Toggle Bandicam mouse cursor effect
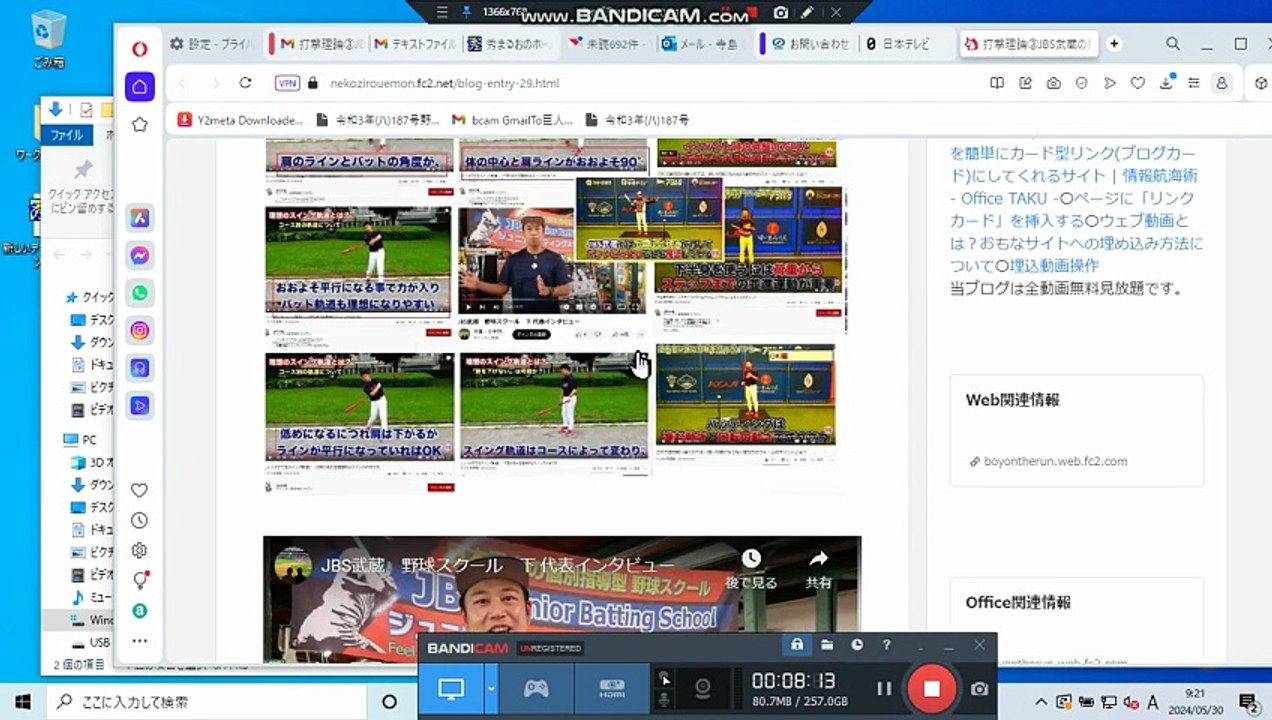The image size is (1272, 720). point(664,678)
